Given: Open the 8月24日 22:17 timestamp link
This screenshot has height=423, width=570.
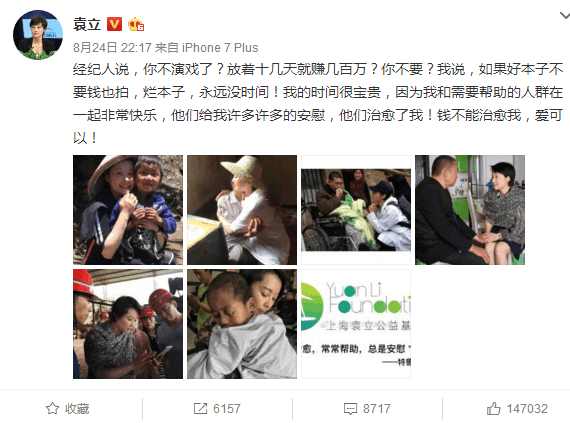Looking at the screenshot, I should tap(112, 48).
